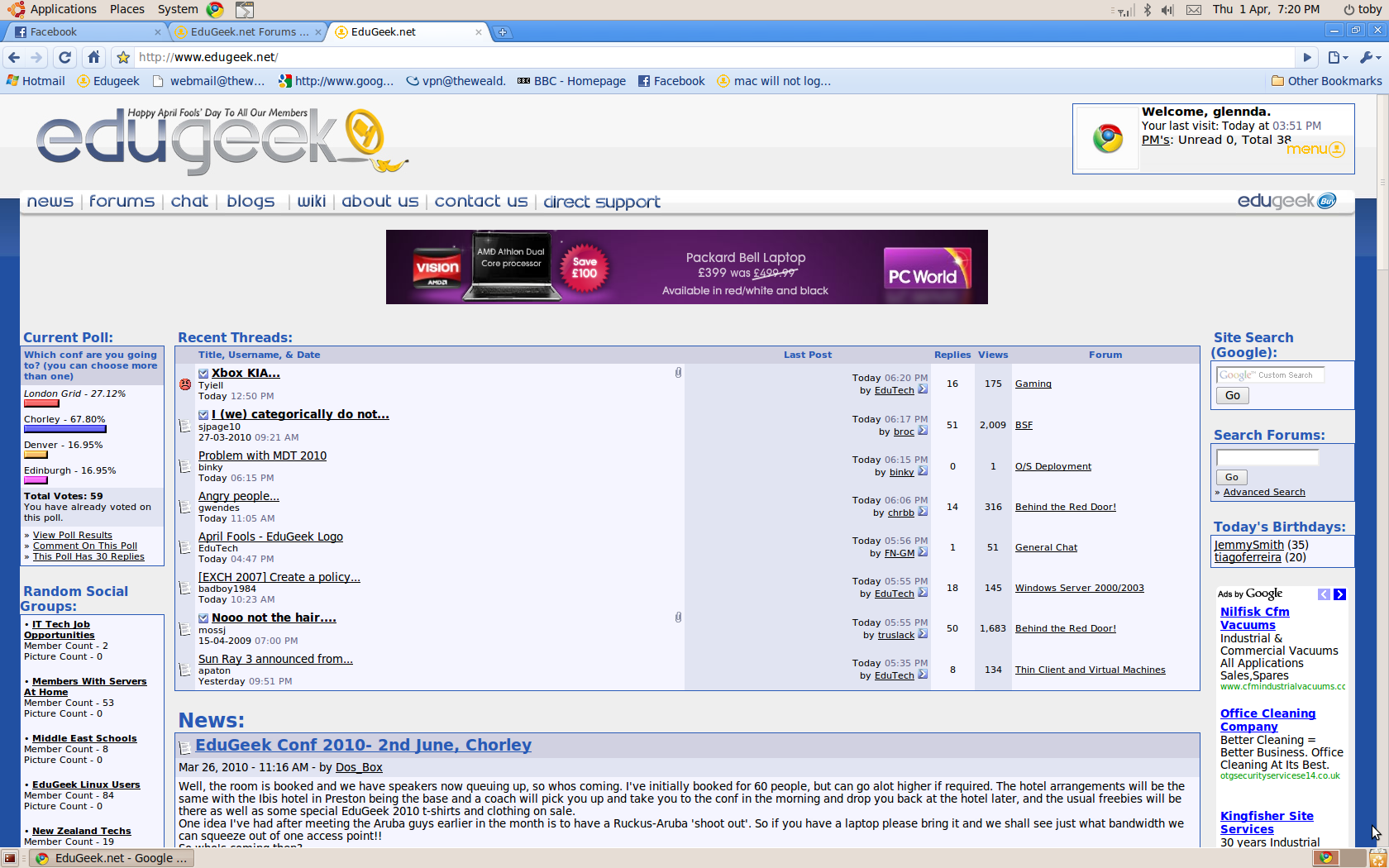Click the Home icon in toolbar
1389x868 pixels.
point(93,57)
